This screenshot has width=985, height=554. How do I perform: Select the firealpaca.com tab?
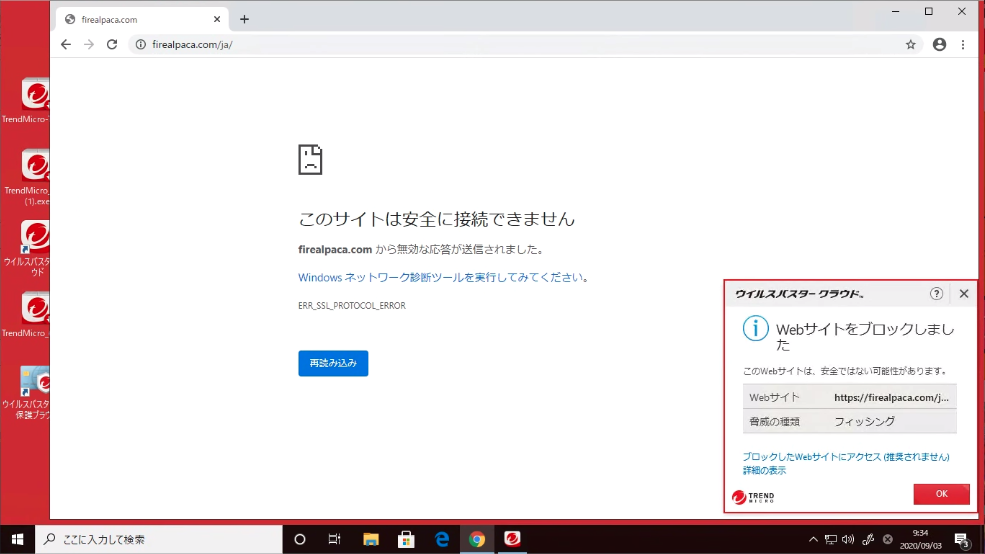click(141, 19)
